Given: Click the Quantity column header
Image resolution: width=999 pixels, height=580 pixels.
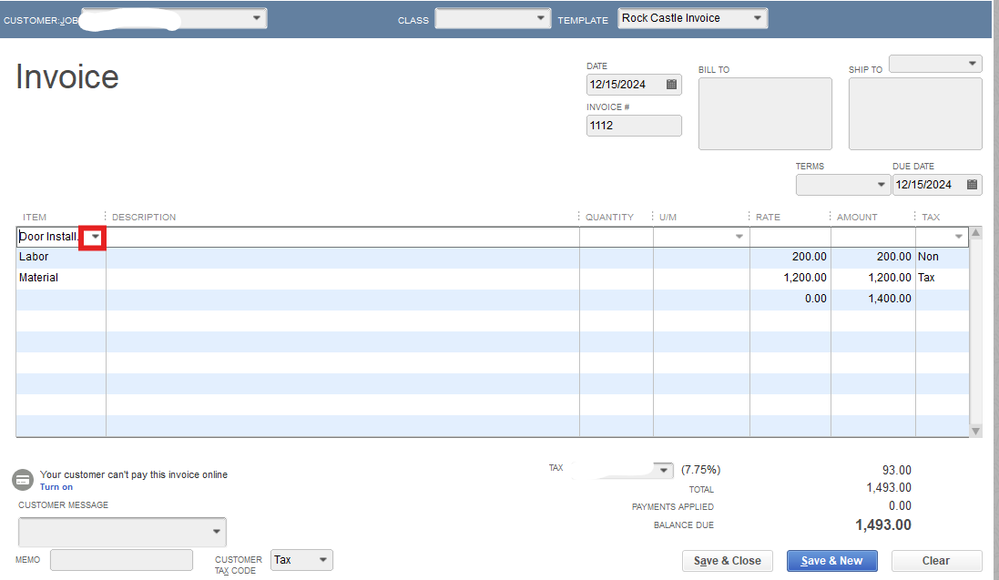Looking at the screenshot, I should click(x=610, y=217).
